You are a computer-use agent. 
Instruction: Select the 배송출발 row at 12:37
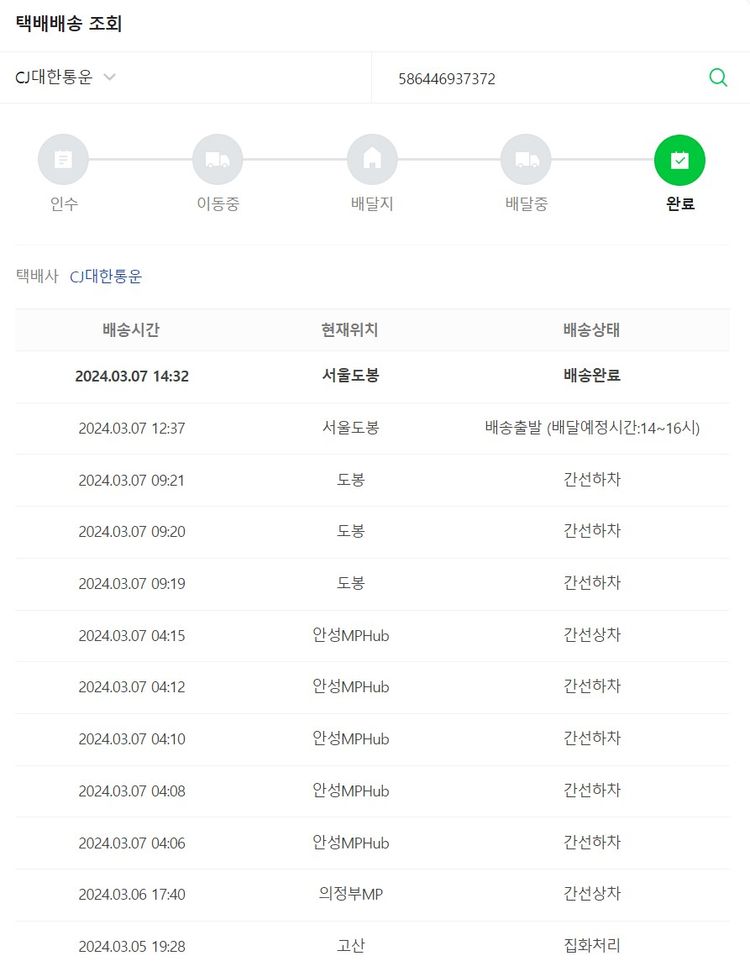pos(372,428)
